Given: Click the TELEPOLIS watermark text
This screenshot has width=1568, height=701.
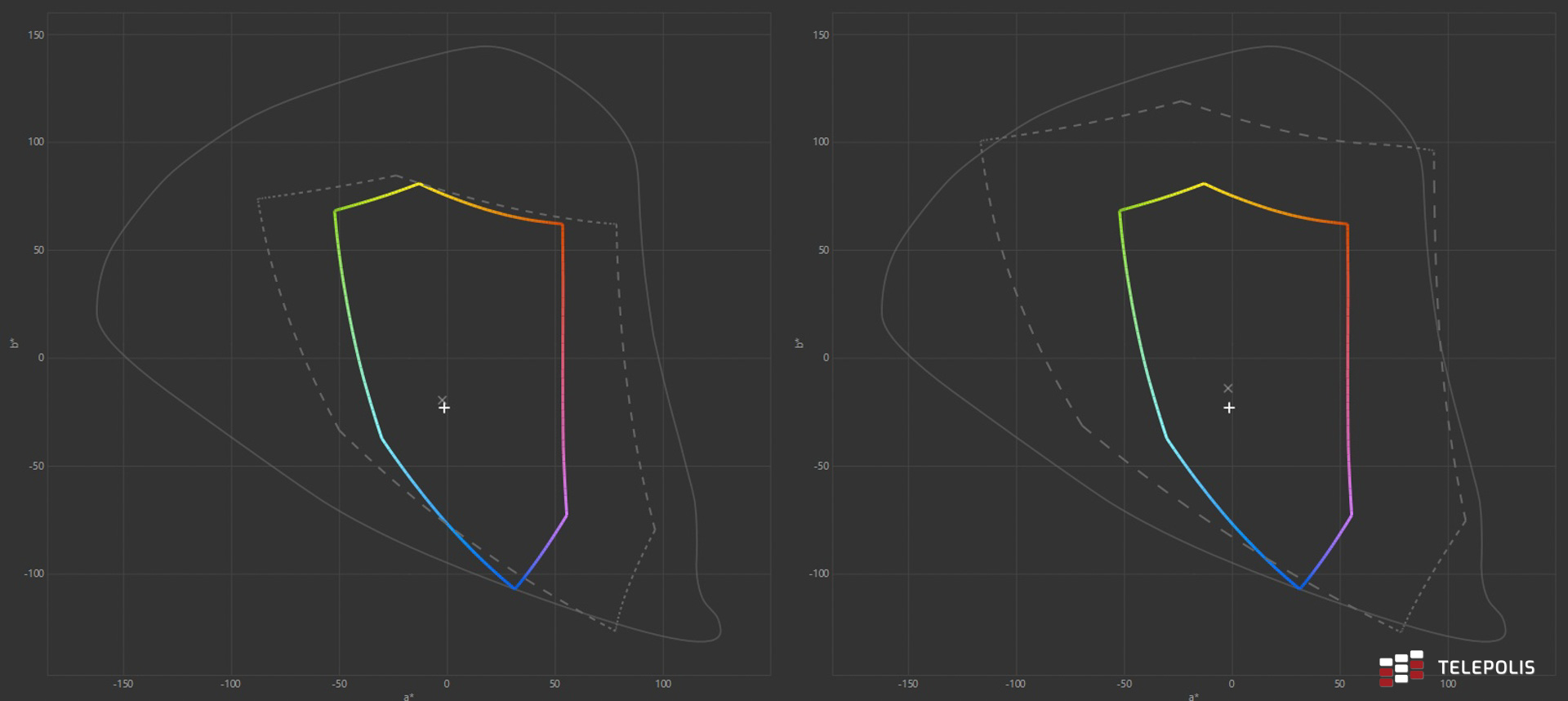Looking at the screenshot, I should (1486, 668).
